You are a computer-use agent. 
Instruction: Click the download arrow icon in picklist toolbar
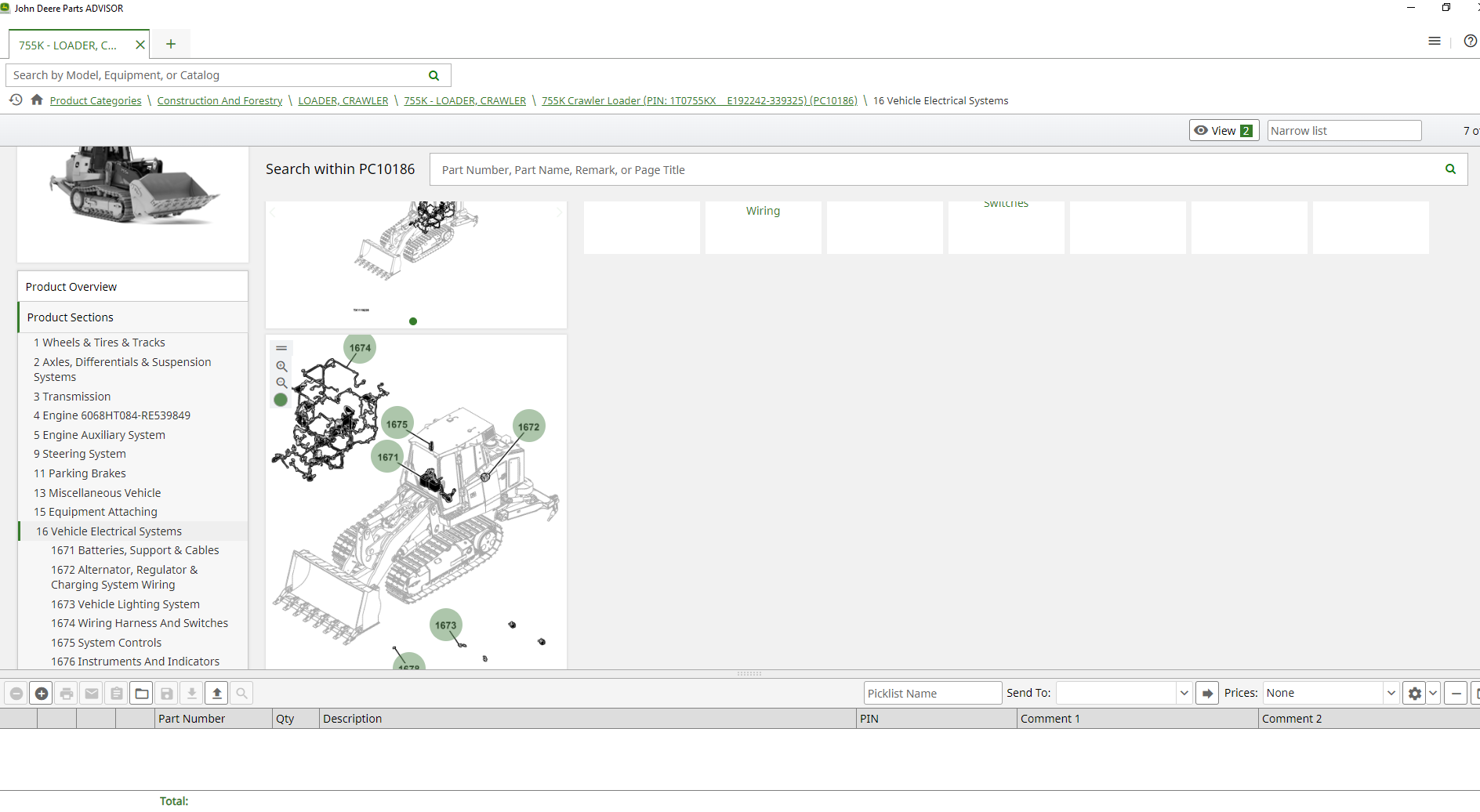[x=192, y=694]
